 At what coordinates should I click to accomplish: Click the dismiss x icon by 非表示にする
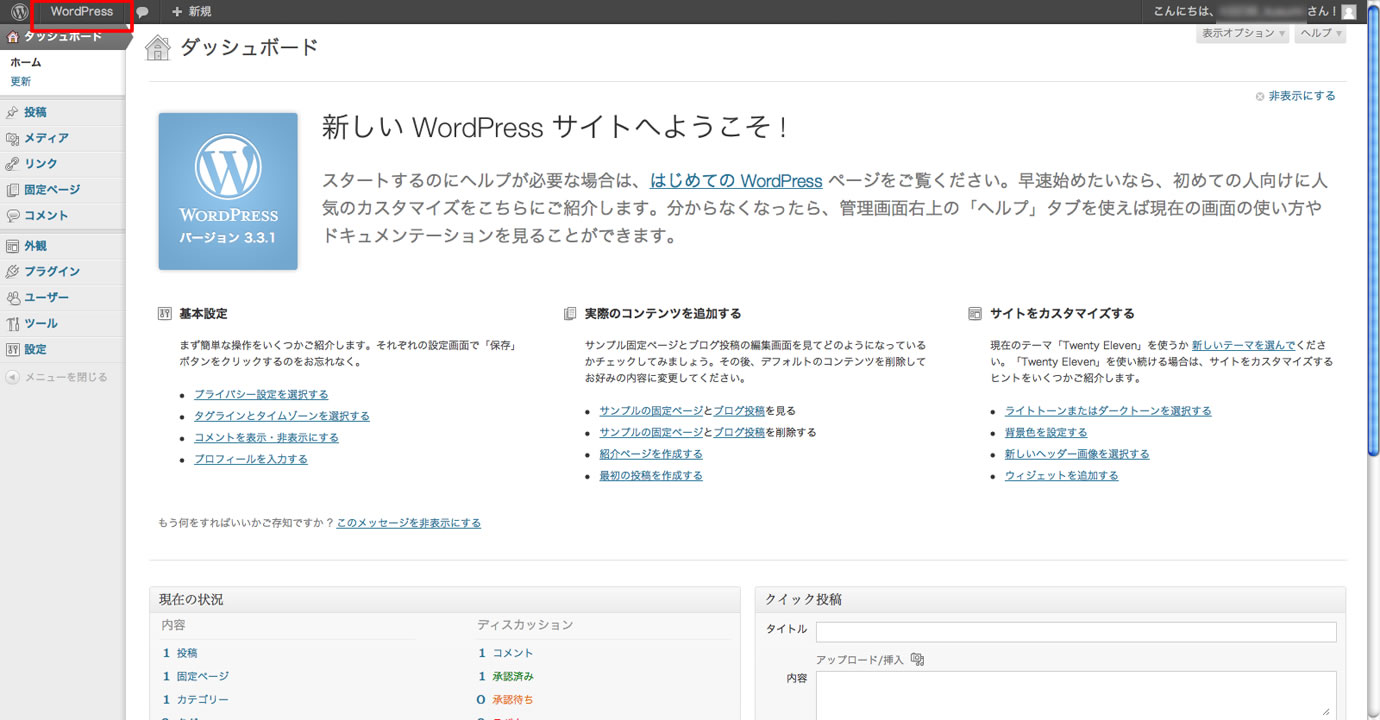1260,97
